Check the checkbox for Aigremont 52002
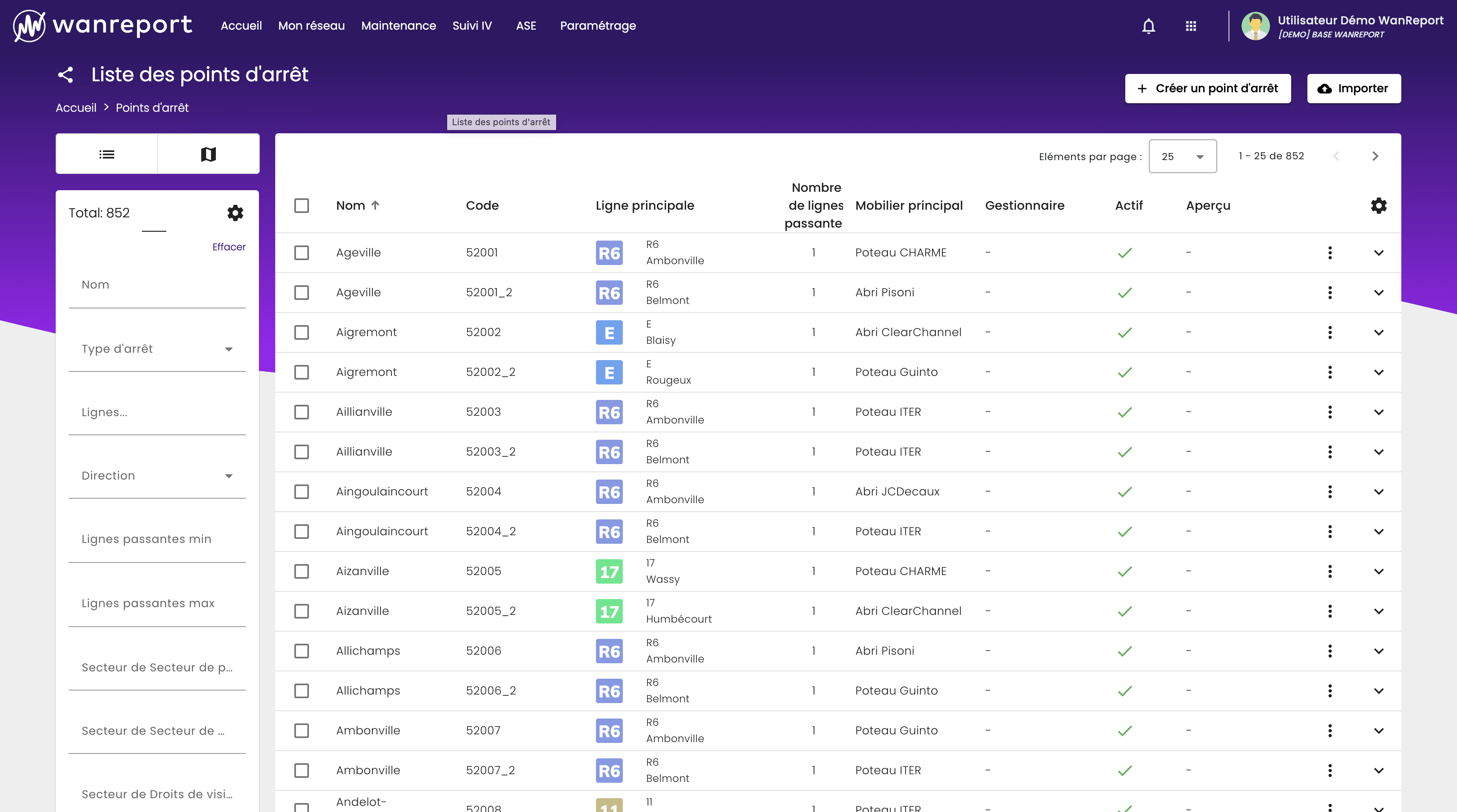The height and width of the screenshot is (812, 1457). click(302, 332)
